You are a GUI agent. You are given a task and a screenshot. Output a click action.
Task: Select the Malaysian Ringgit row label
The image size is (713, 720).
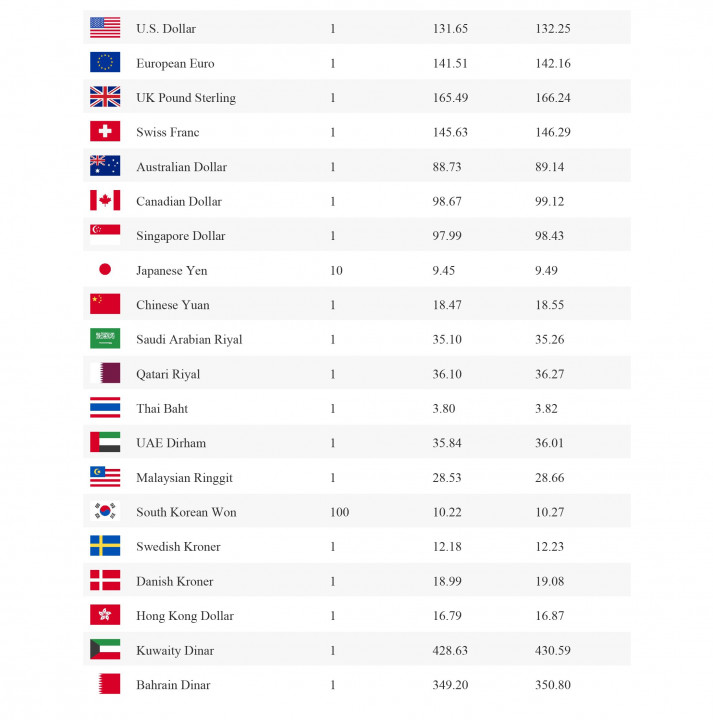click(x=185, y=478)
